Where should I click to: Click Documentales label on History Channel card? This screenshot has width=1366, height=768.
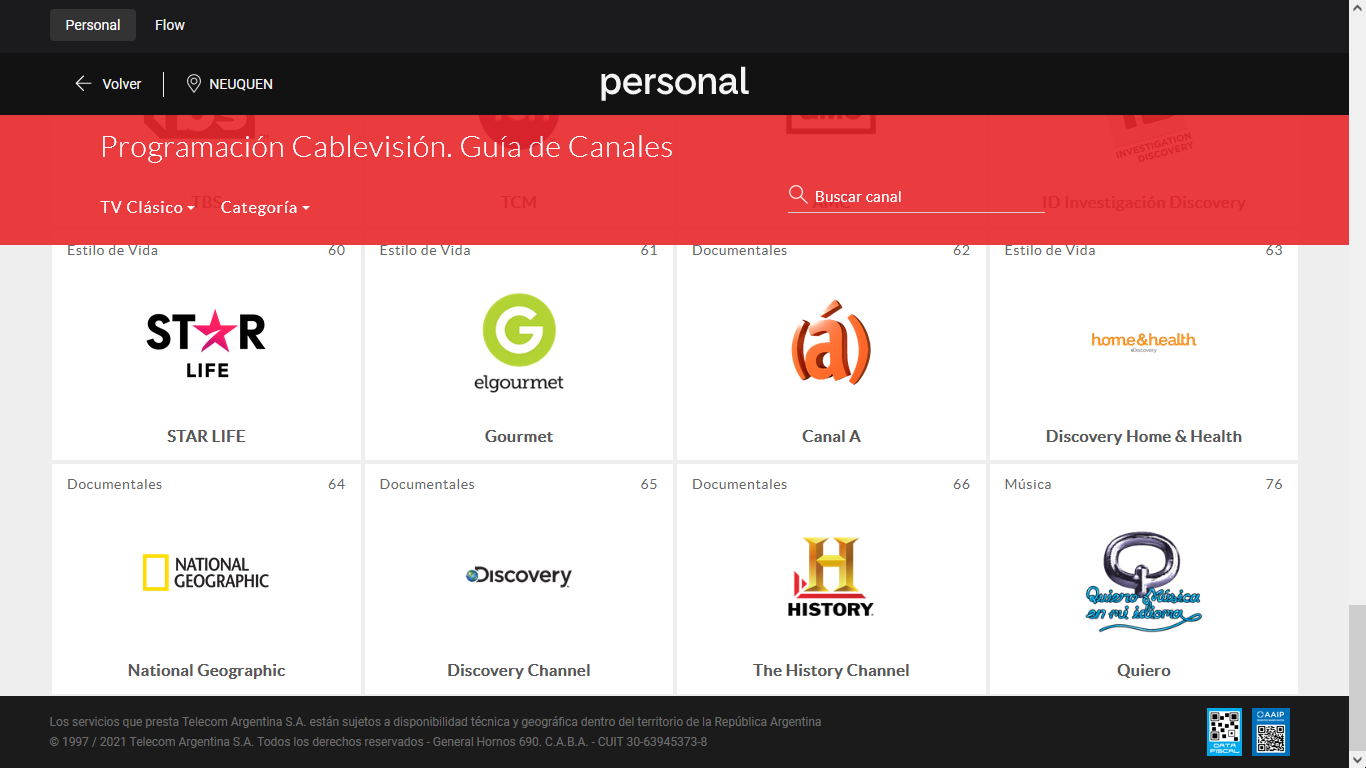pyautogui.click(x=740, y=484)
